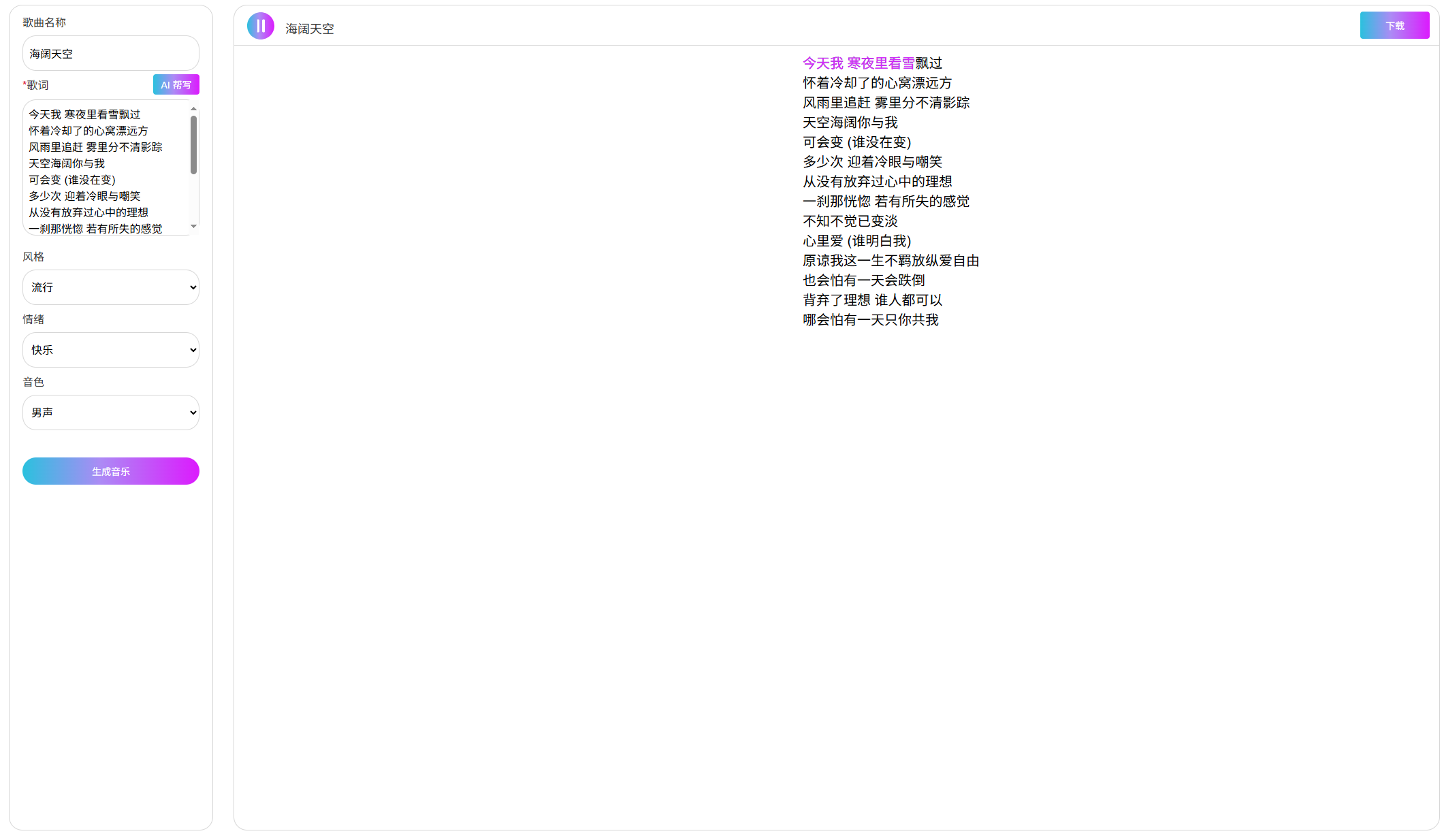Click the *歌词 label

tap(35, 85)
